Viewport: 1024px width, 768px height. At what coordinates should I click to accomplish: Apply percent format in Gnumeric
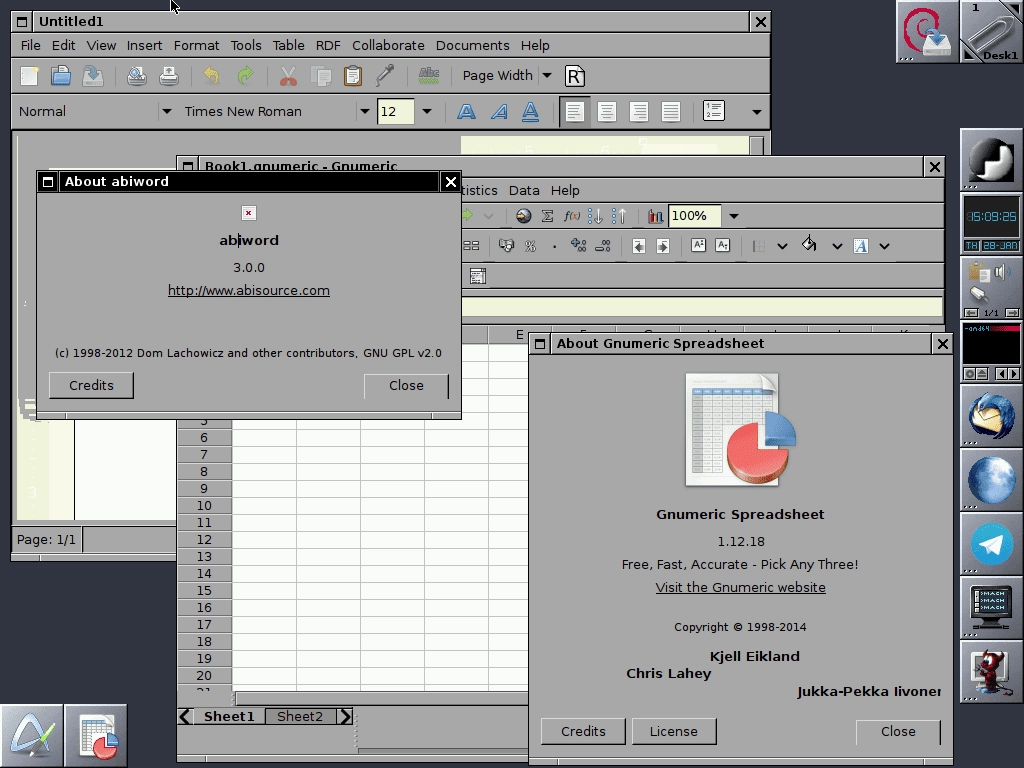tap(530, 246)
